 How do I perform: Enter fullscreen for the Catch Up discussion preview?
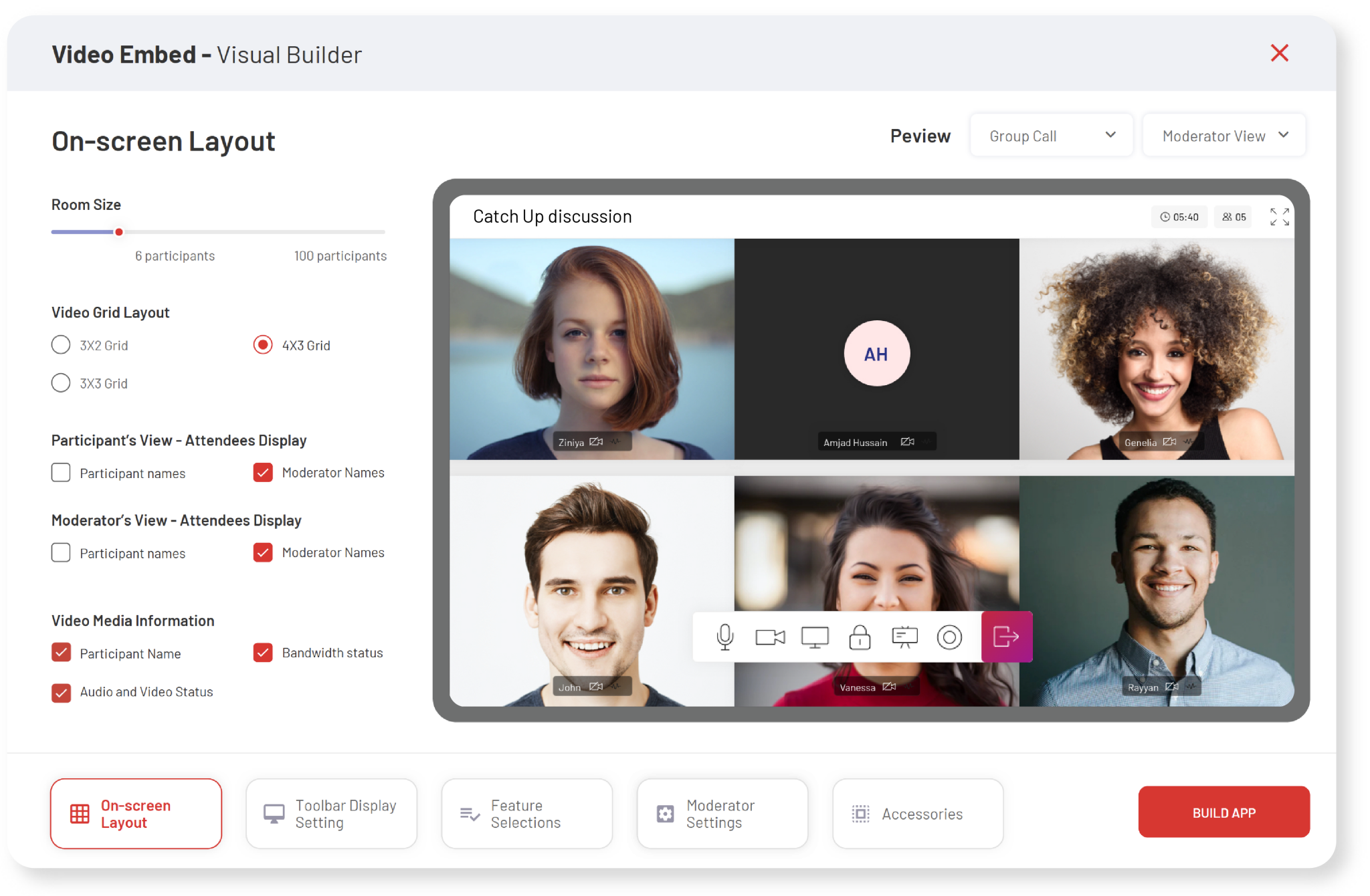[1280, 216]
